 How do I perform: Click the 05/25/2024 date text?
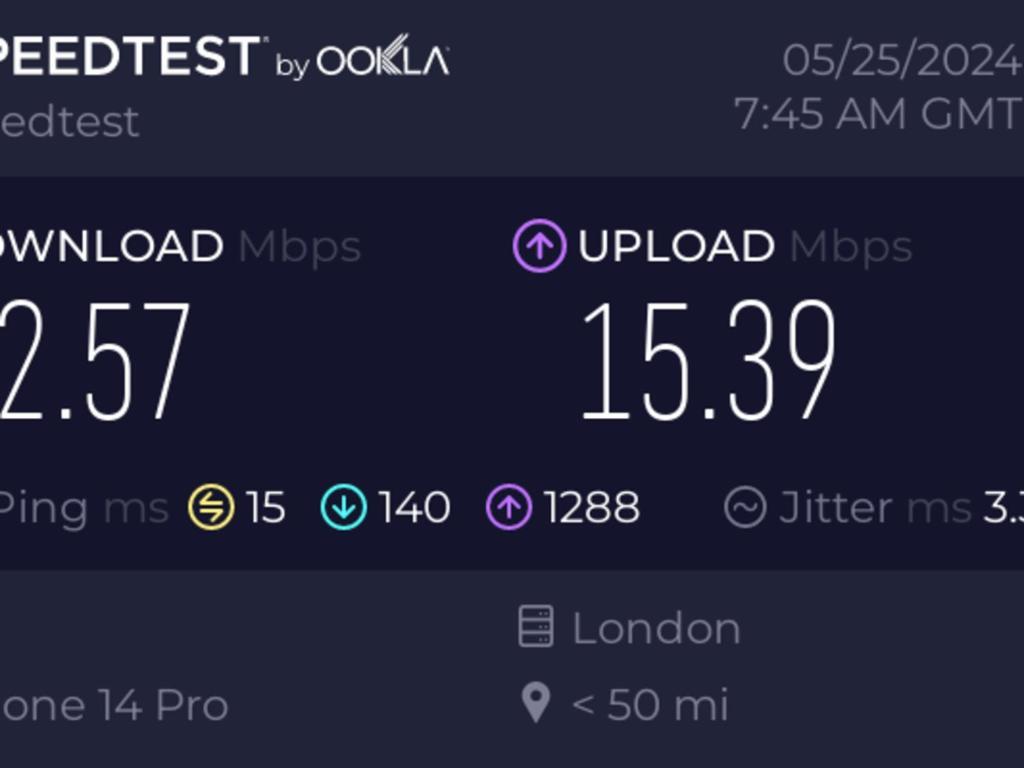[x=903, y=60]
